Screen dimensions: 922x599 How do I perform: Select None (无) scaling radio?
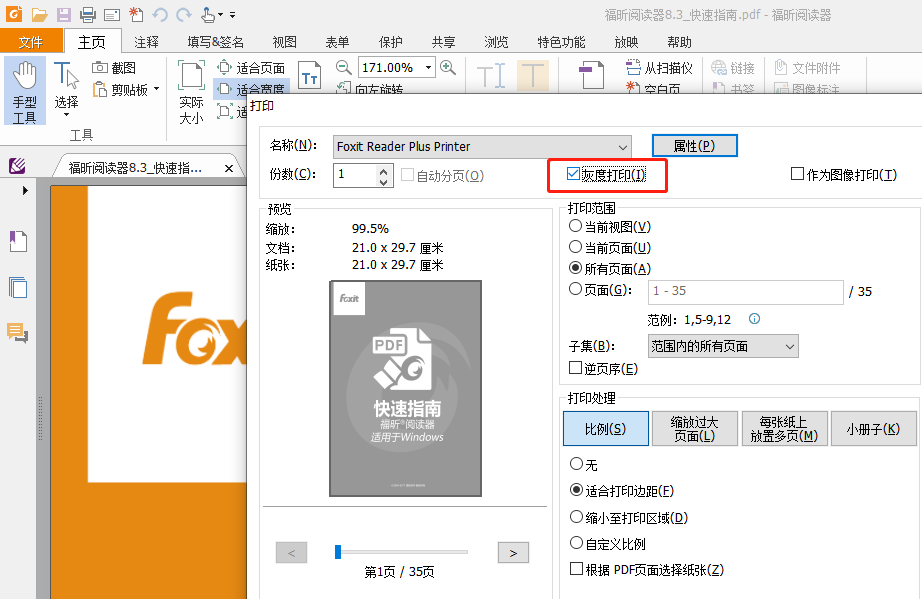coord(576,464)
